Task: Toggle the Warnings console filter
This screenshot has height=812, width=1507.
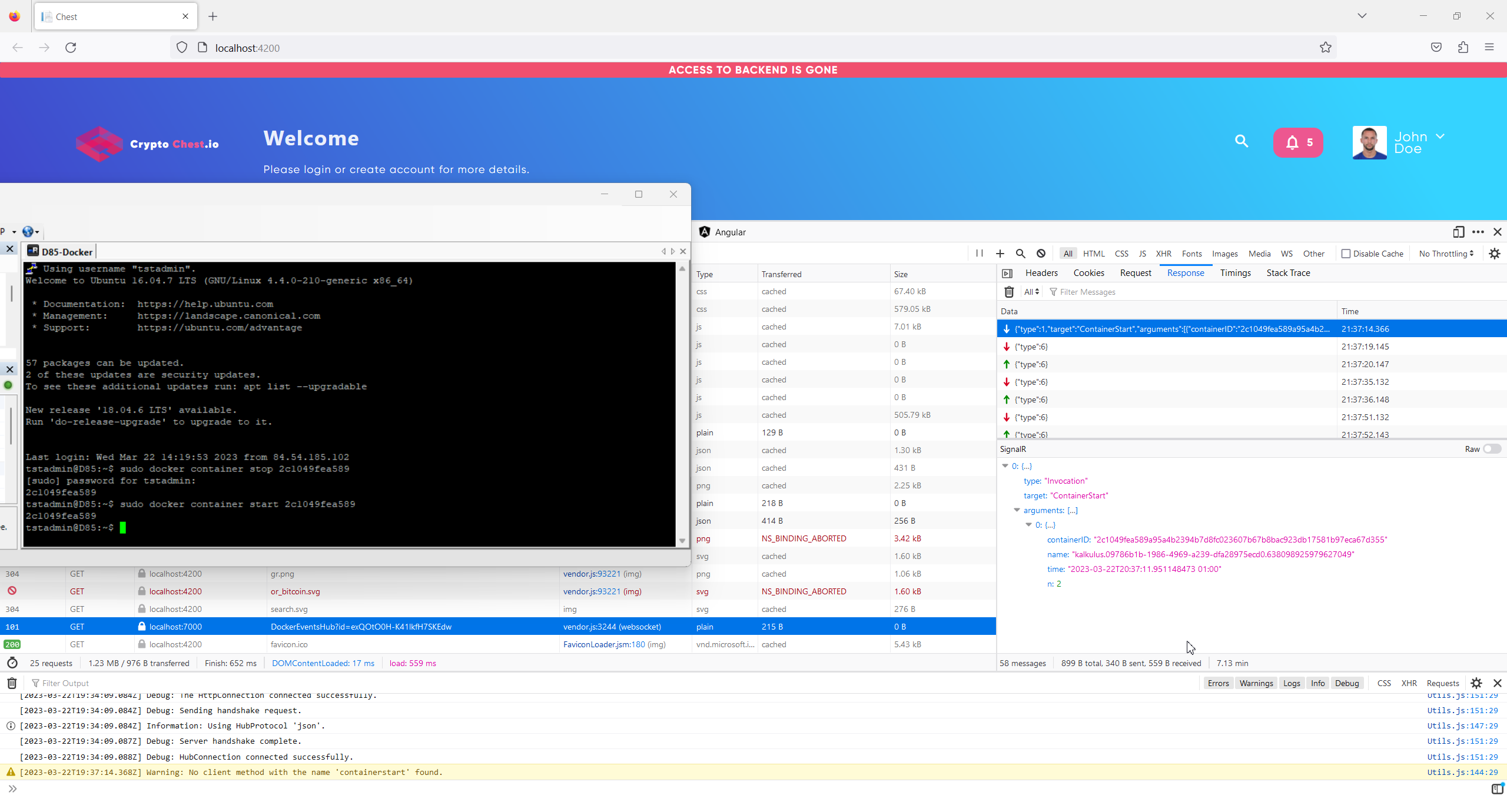Action: [1256, 683]
